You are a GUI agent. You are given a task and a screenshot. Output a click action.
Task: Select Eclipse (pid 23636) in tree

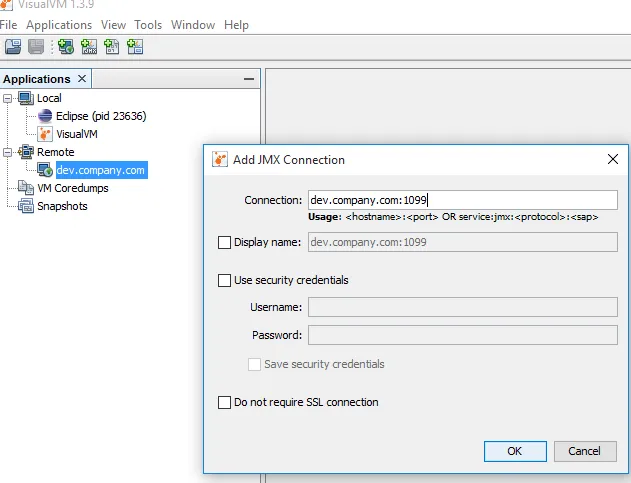pos(101,116)
